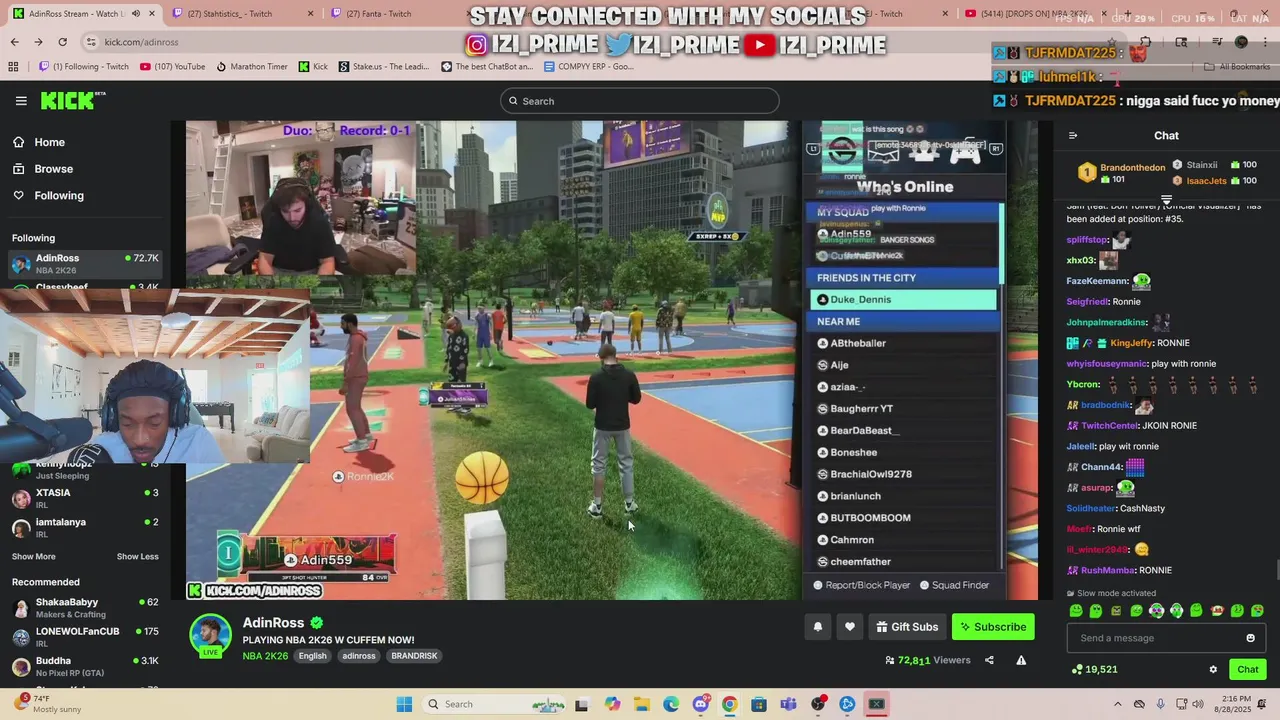
Task: Select AdinRoss in the Following list
Action: pos(85,263)
